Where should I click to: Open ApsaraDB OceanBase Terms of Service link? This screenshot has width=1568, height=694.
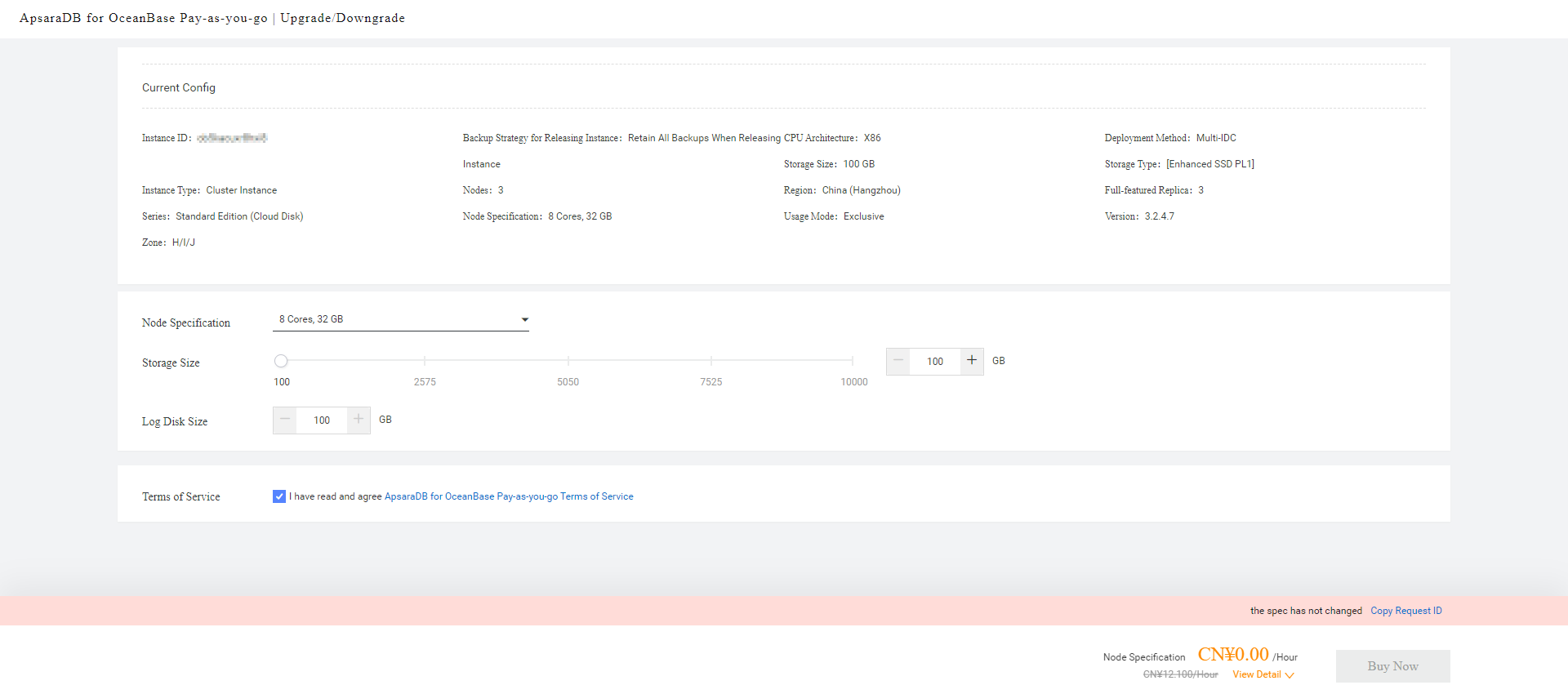509,496
